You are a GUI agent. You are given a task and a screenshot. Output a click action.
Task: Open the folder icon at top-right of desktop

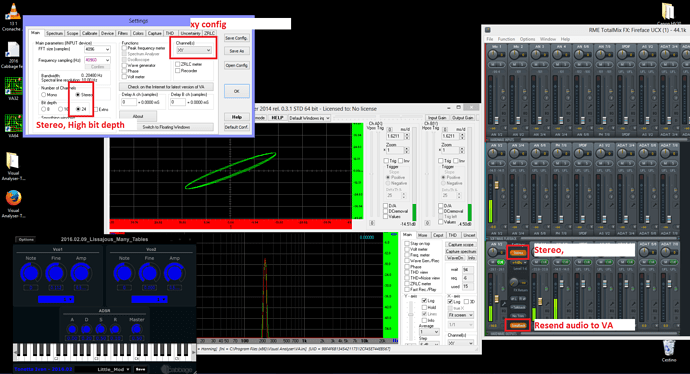[668, 11]
